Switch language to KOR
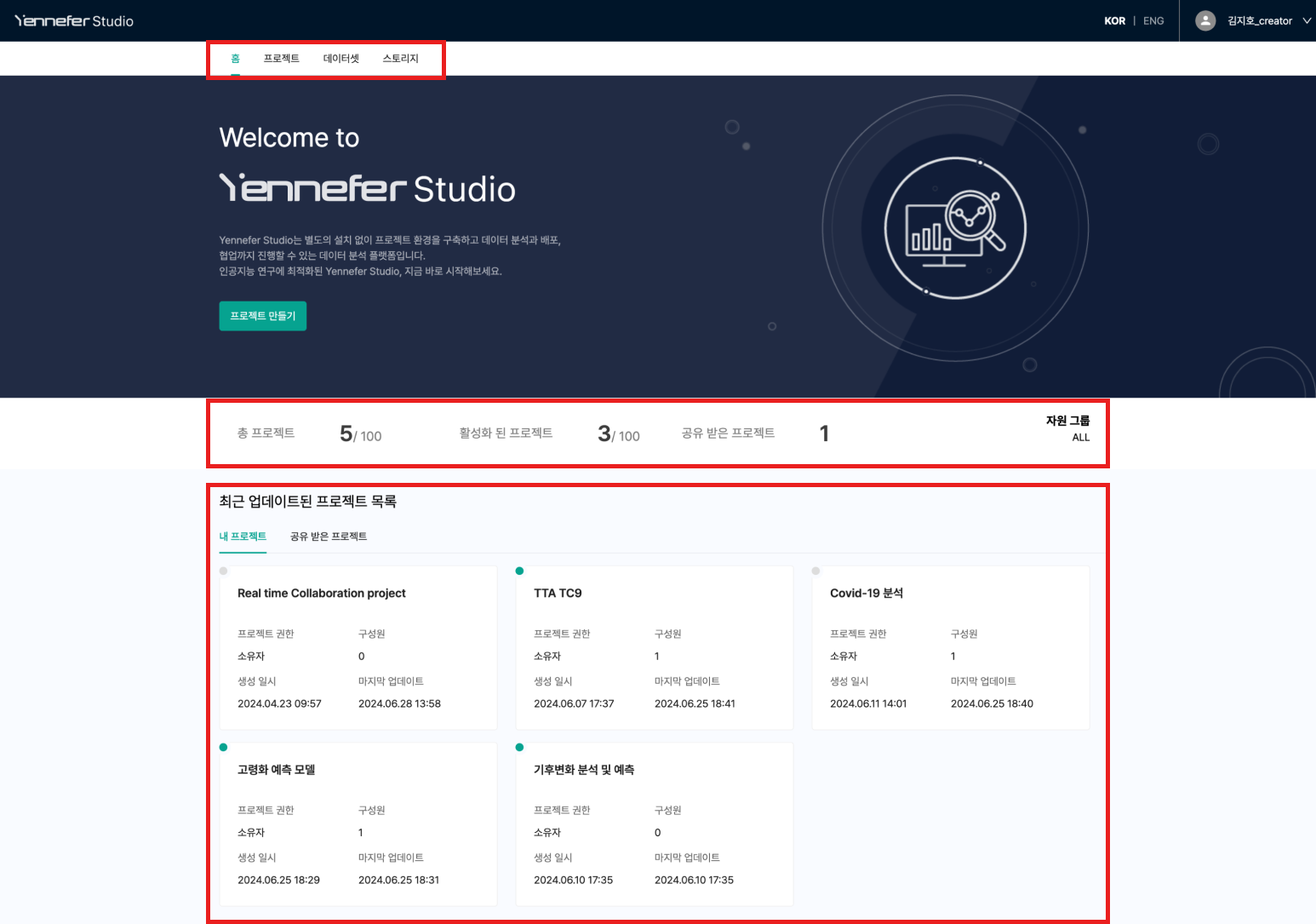This screenshot has width=1316, height=924. coord(1114,20)
